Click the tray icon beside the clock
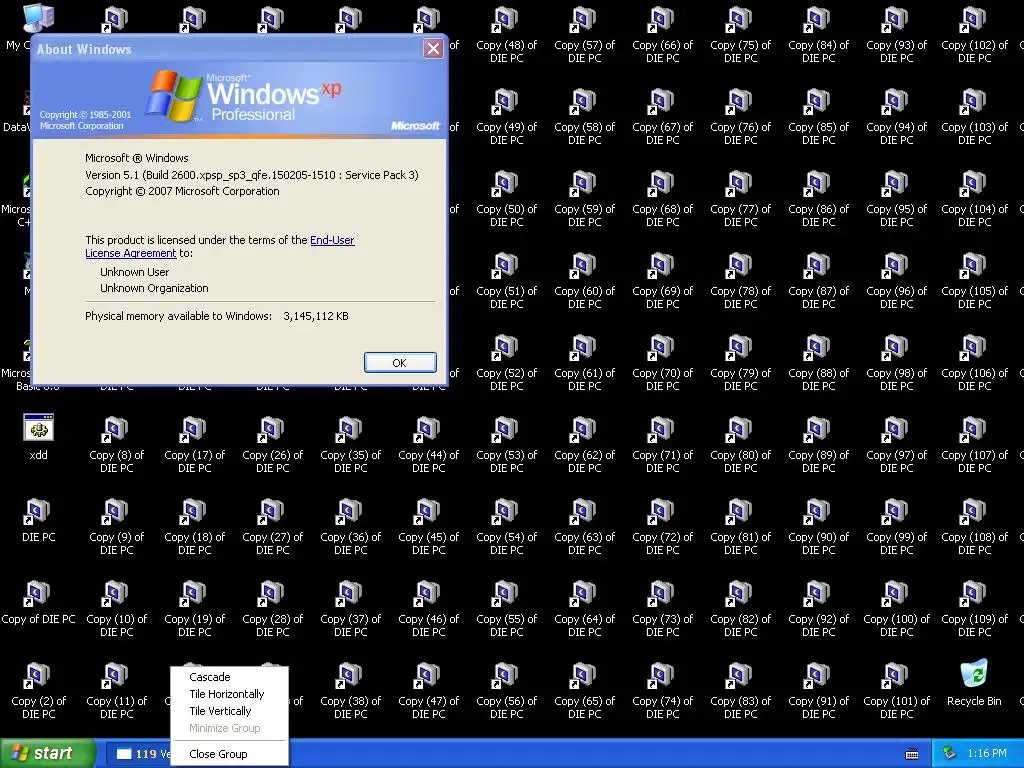Image resolution: width=1024 pixels, height=768 pixels. tap(950, 754)
